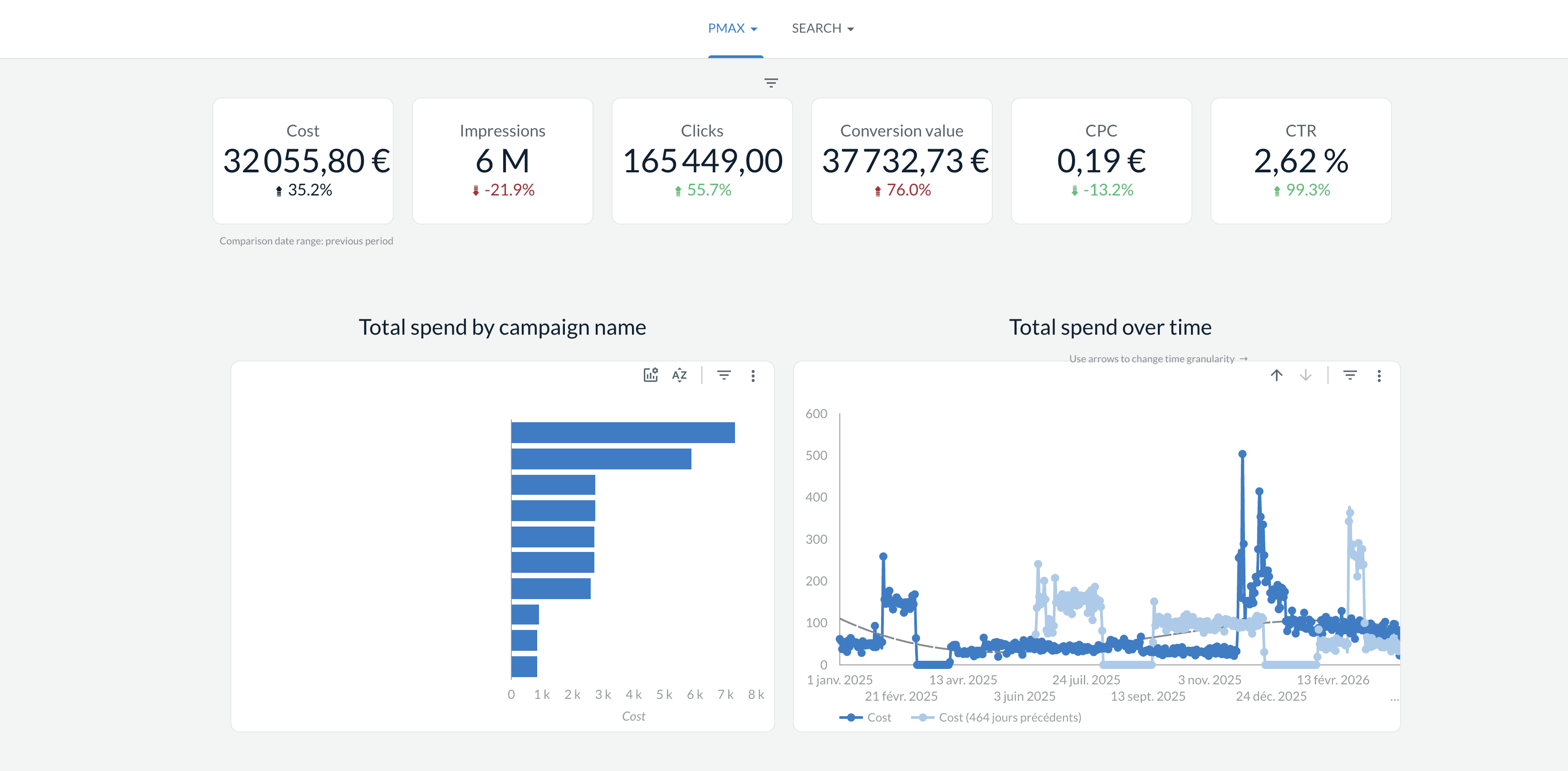This screenshot has width=1568, height=771.
Task: Click the drill up arrow icon
Action: point(1276,375)
